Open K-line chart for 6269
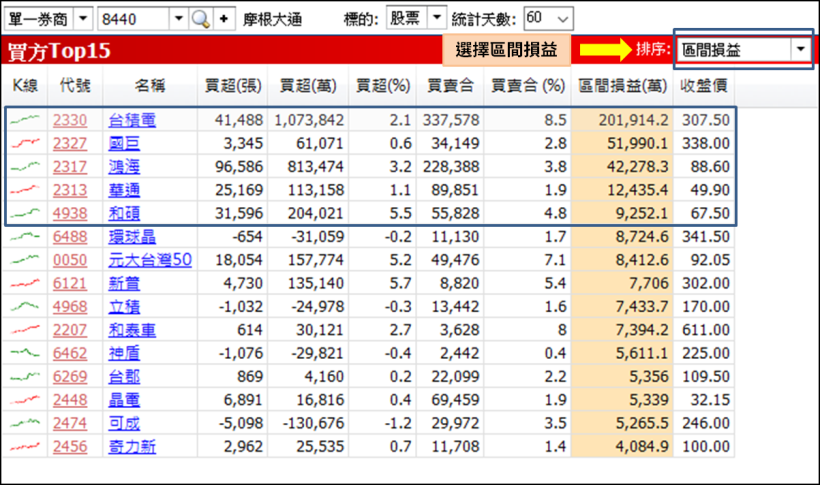This screenshot has width=820, height=485. pyautogui.click(x=25, y=376)
